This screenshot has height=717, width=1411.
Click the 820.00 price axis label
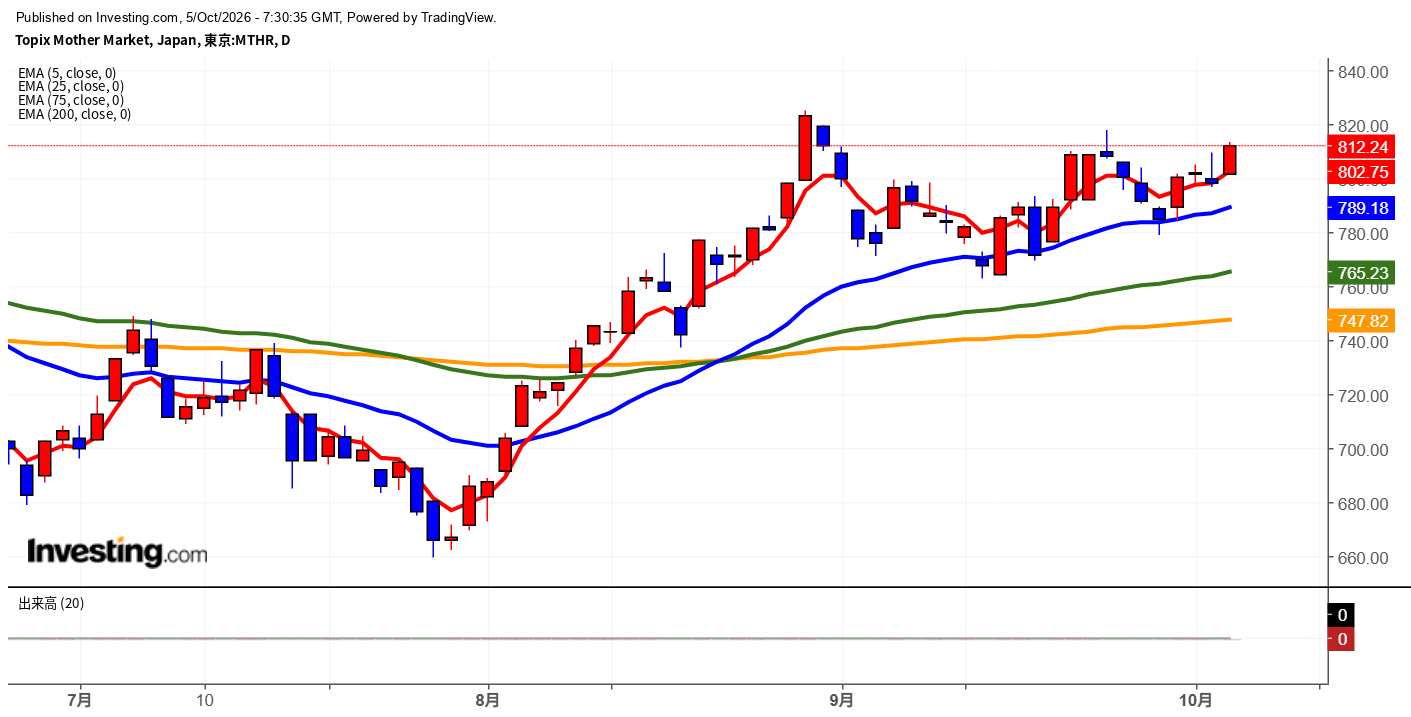coord(1363,126)
